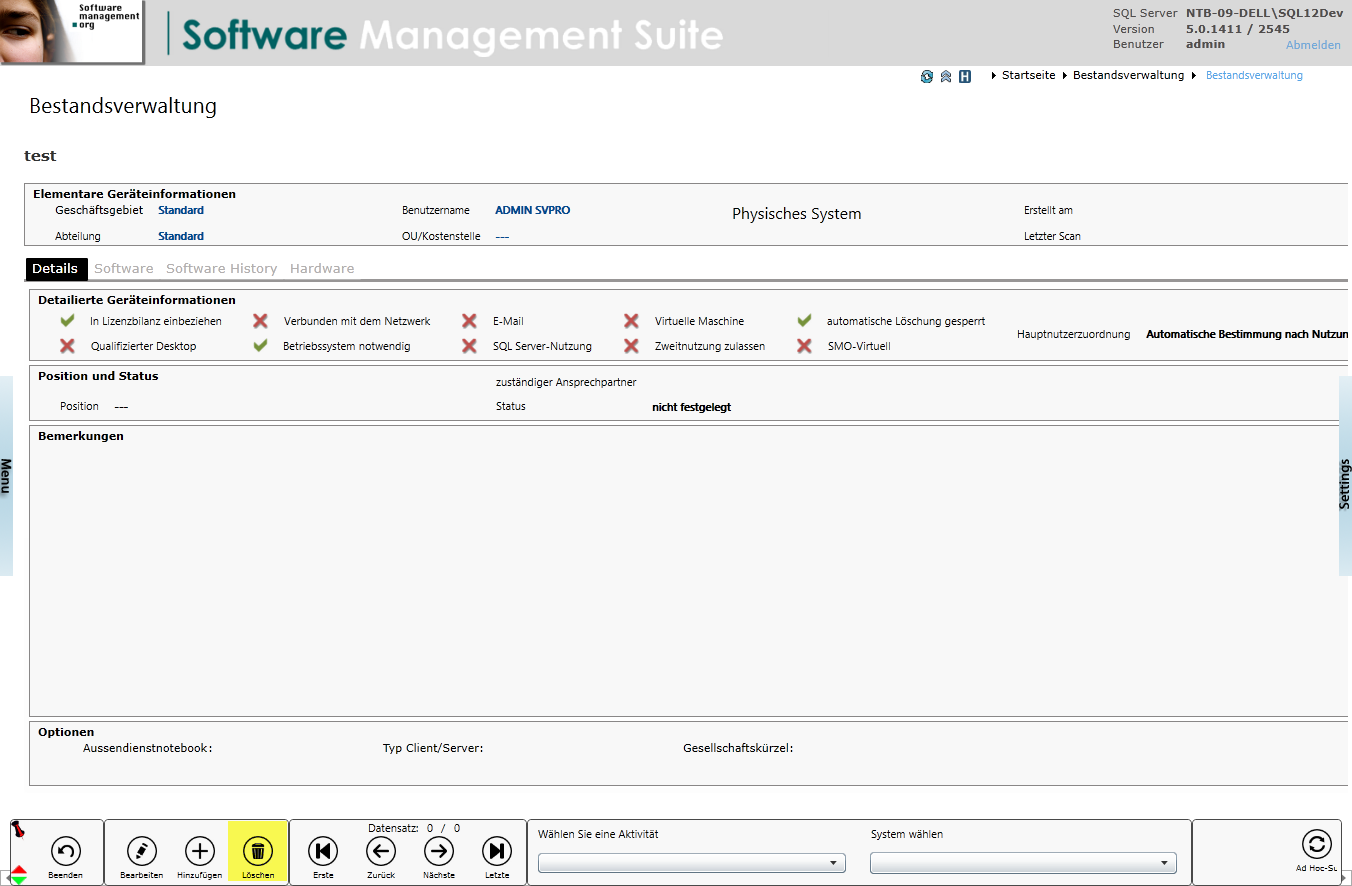The height and width of the screenshot is (886, 1352).
Task: Switch to the Software History tab
Action: (221, 269)
